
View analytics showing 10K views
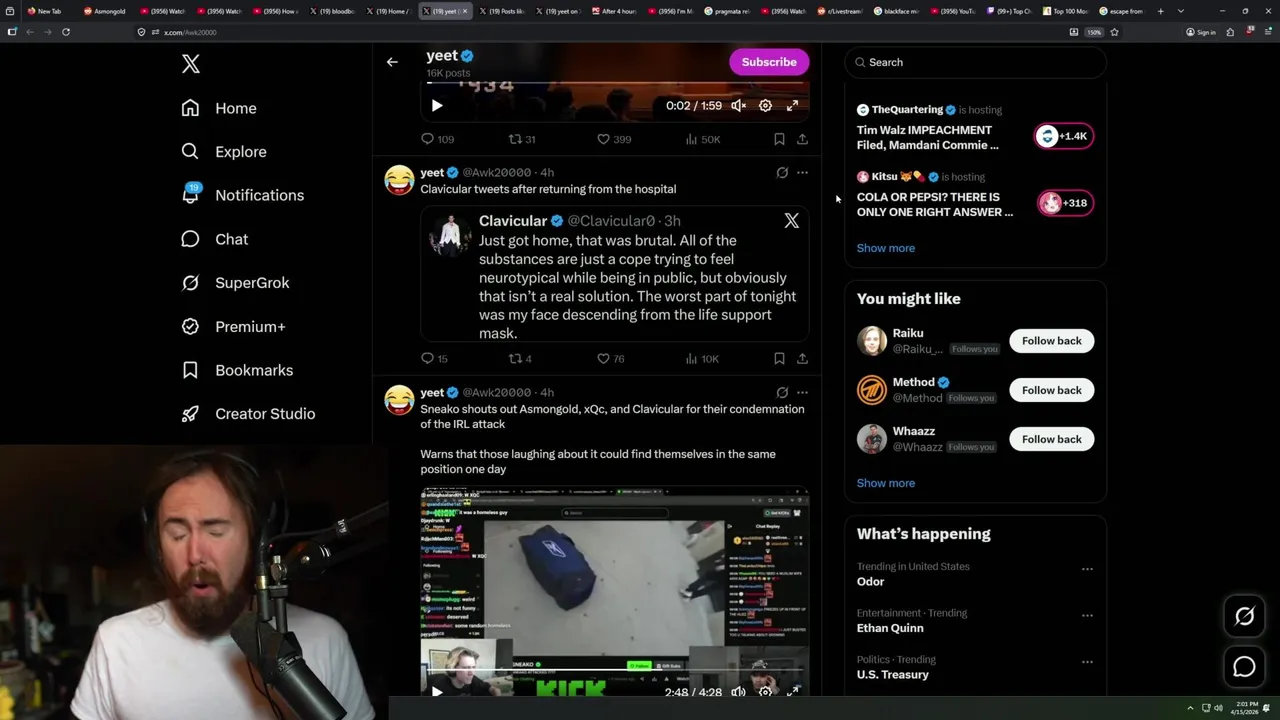[703, 358]
